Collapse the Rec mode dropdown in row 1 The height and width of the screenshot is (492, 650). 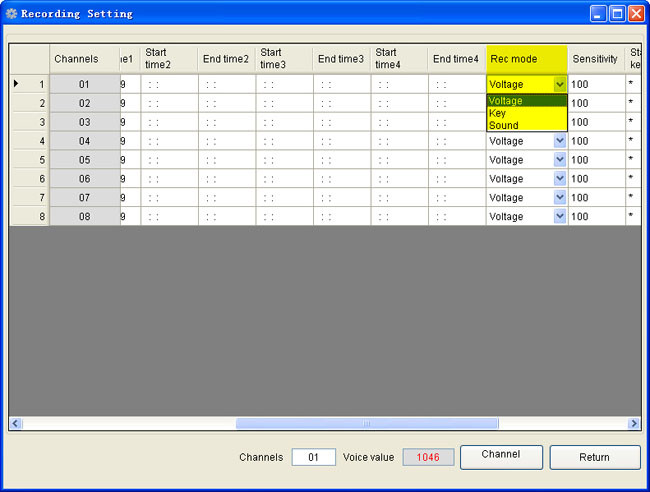point(559,85)
